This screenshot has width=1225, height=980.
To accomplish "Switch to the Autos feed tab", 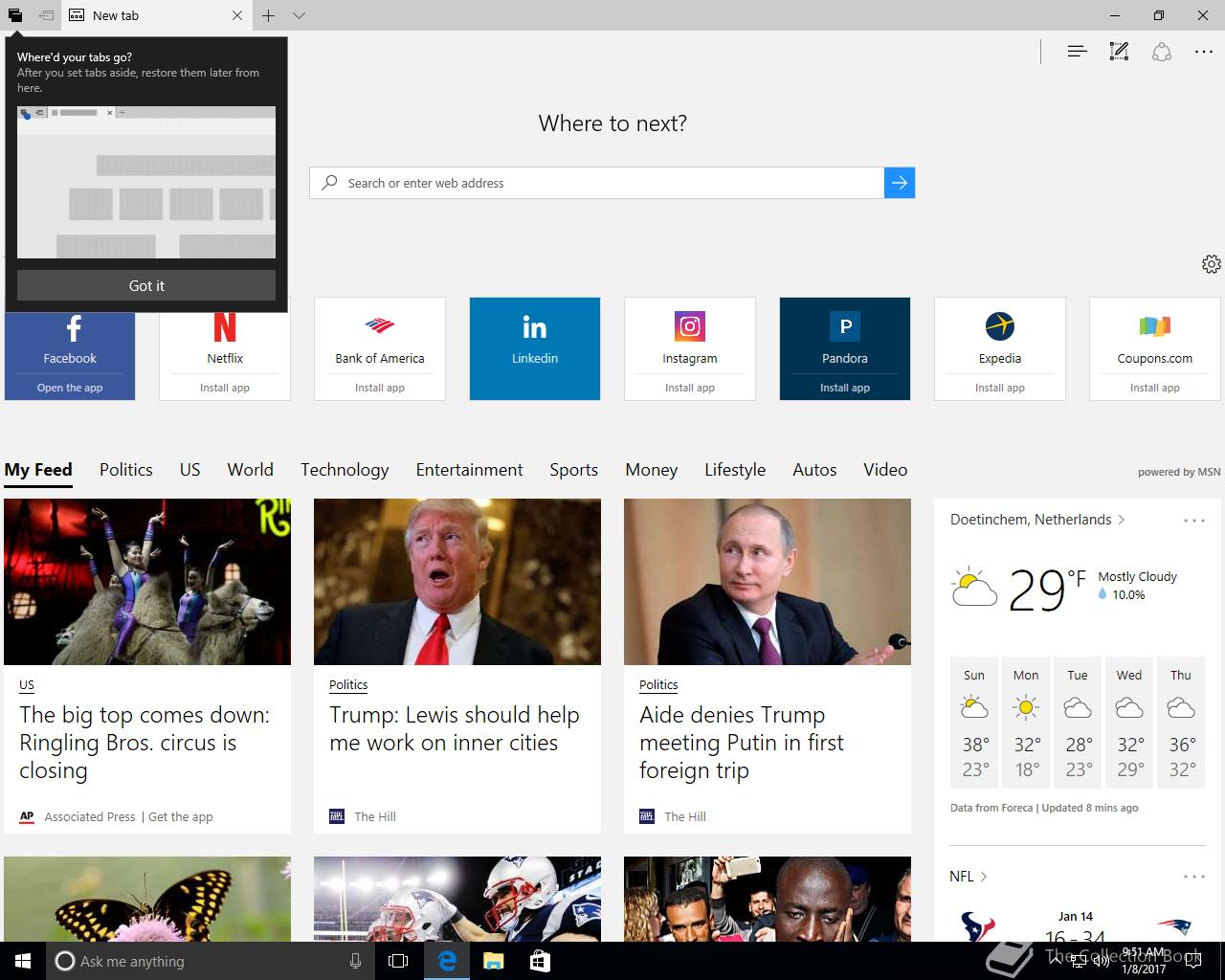I will [814, 470].
